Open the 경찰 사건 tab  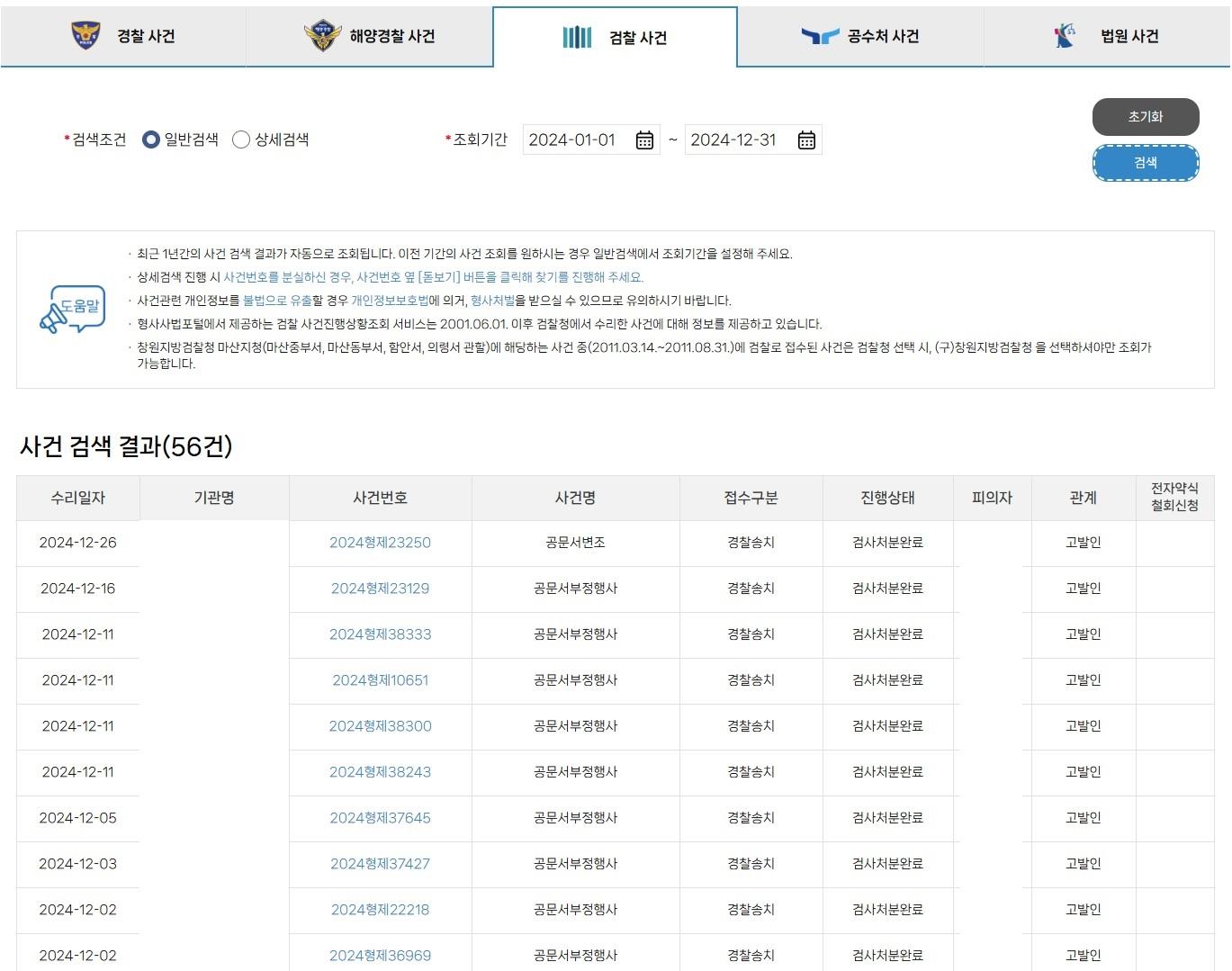[123, 36]
